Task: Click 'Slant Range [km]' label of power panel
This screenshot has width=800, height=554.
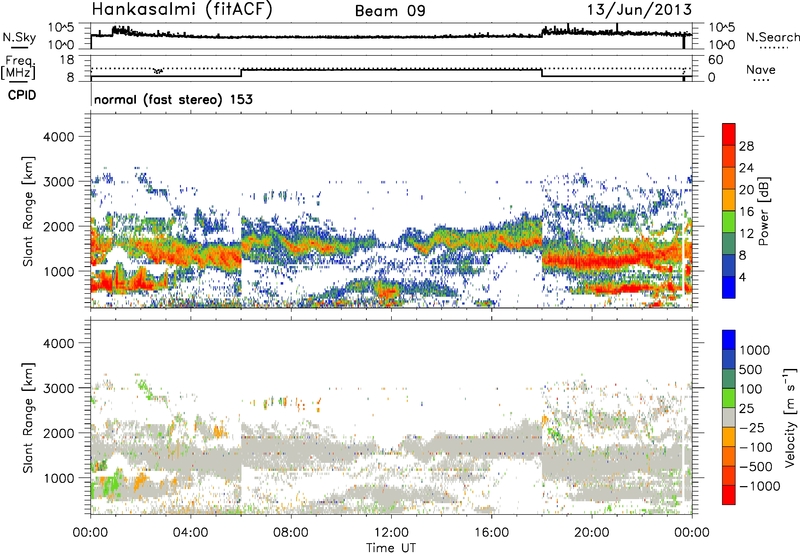Action: [28, 211]
